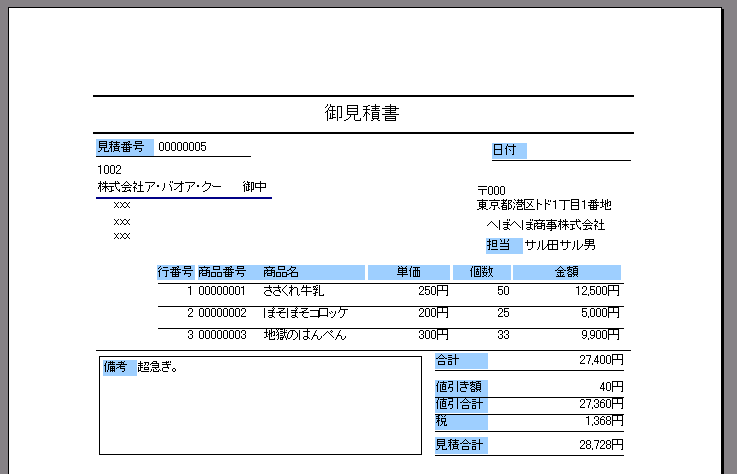
Task: Select customer code 1002
Action: [x=109, y=169]
